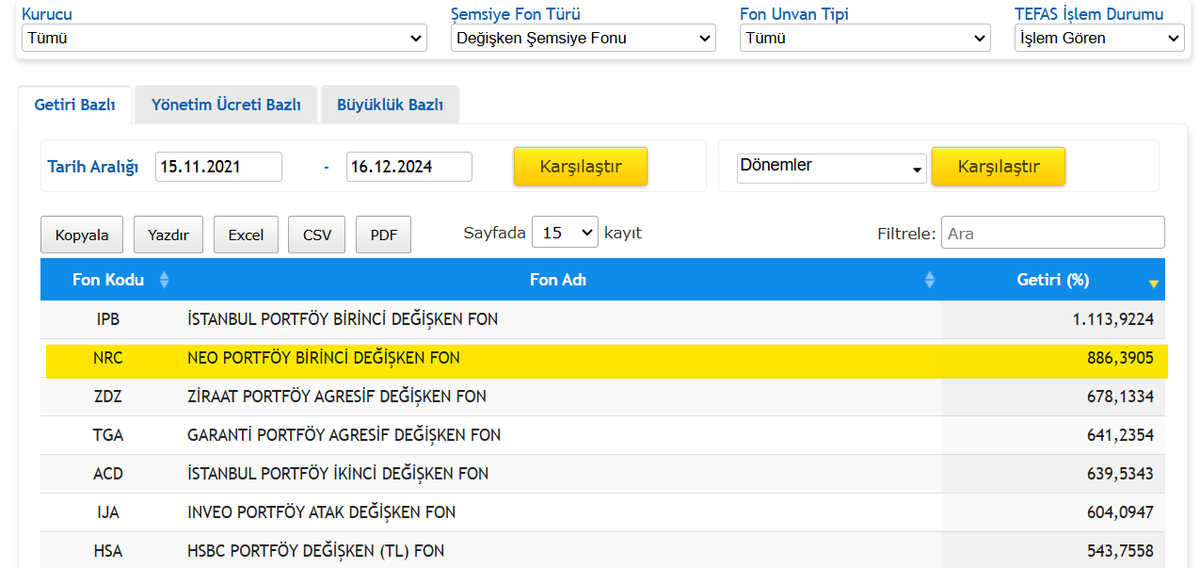Select fund code IPB
The height and width of the screenshot is (568, 1200).
[108, 319]
